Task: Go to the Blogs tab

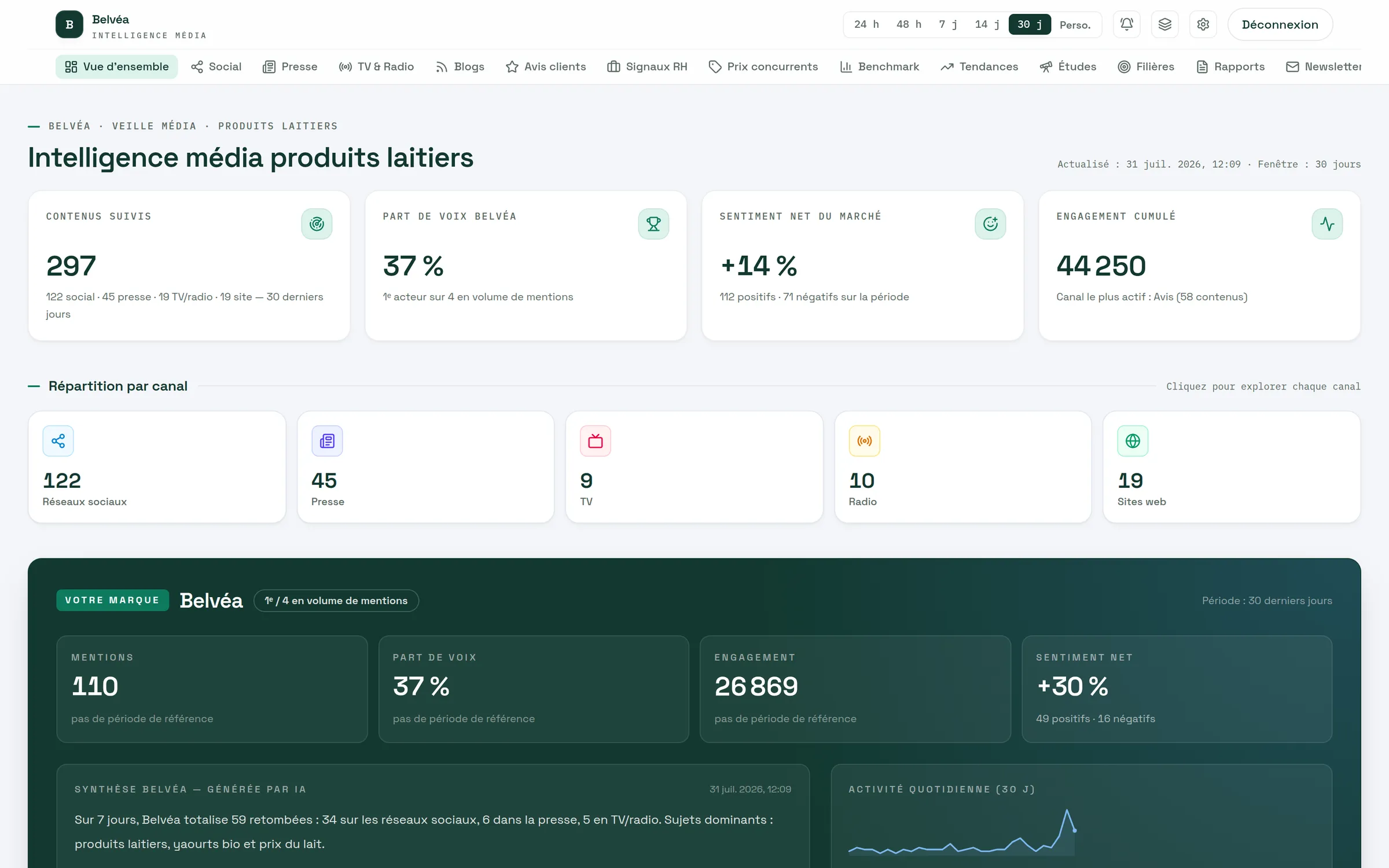Action: coord(460,67)
